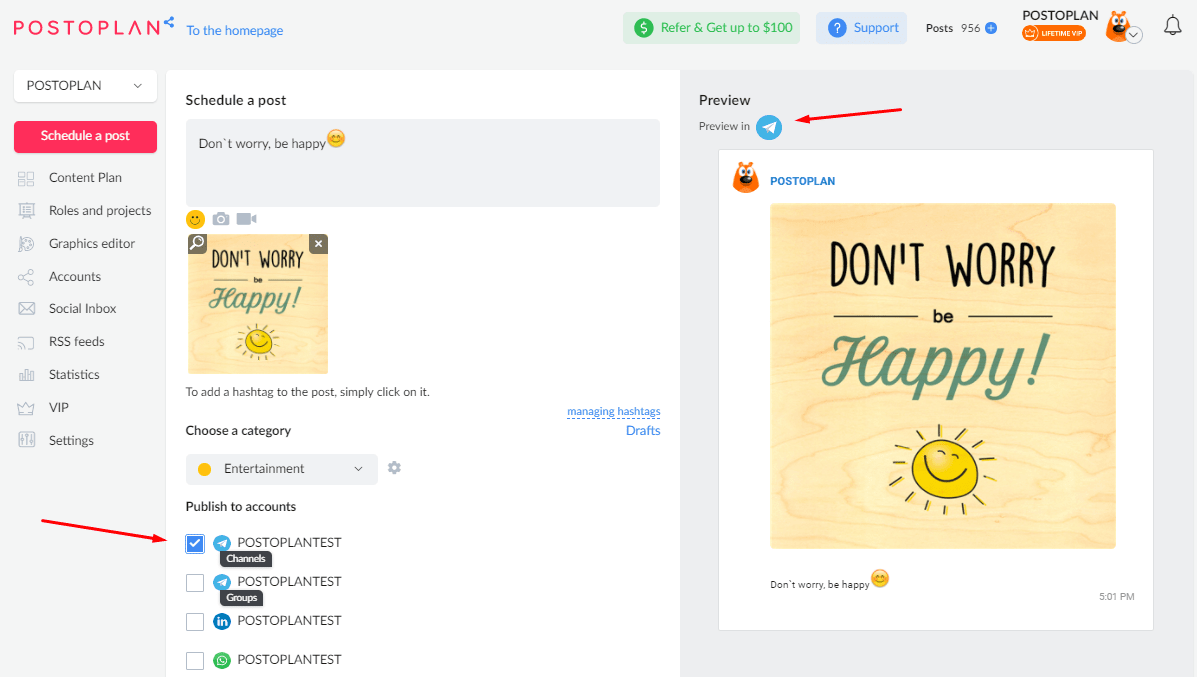Click the WhatsApp account icon
The width and height of the screenshot is (1197, 677).
(x=222, y=660)
